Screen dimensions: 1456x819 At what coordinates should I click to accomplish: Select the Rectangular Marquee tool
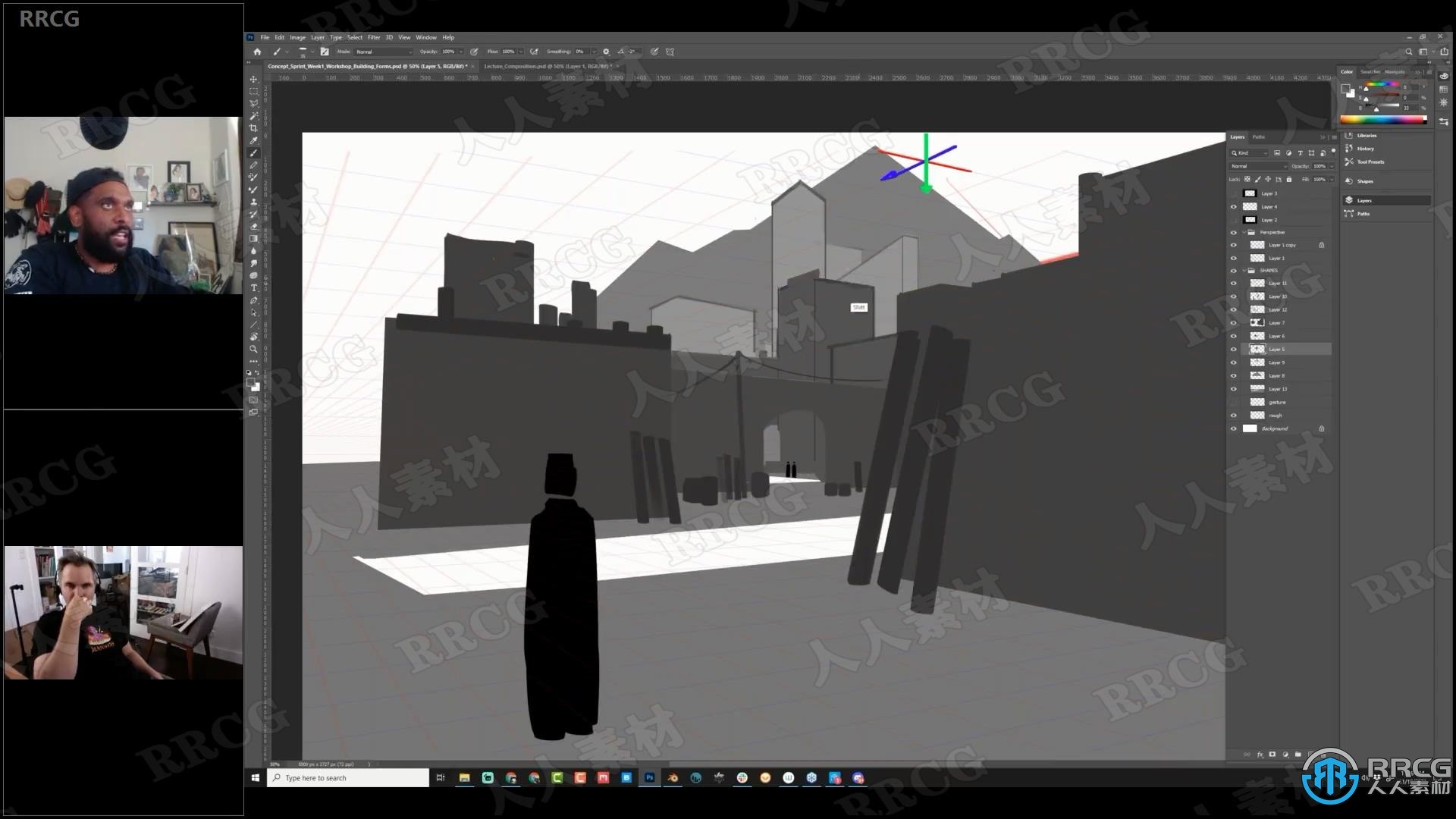tap(253, 91)
